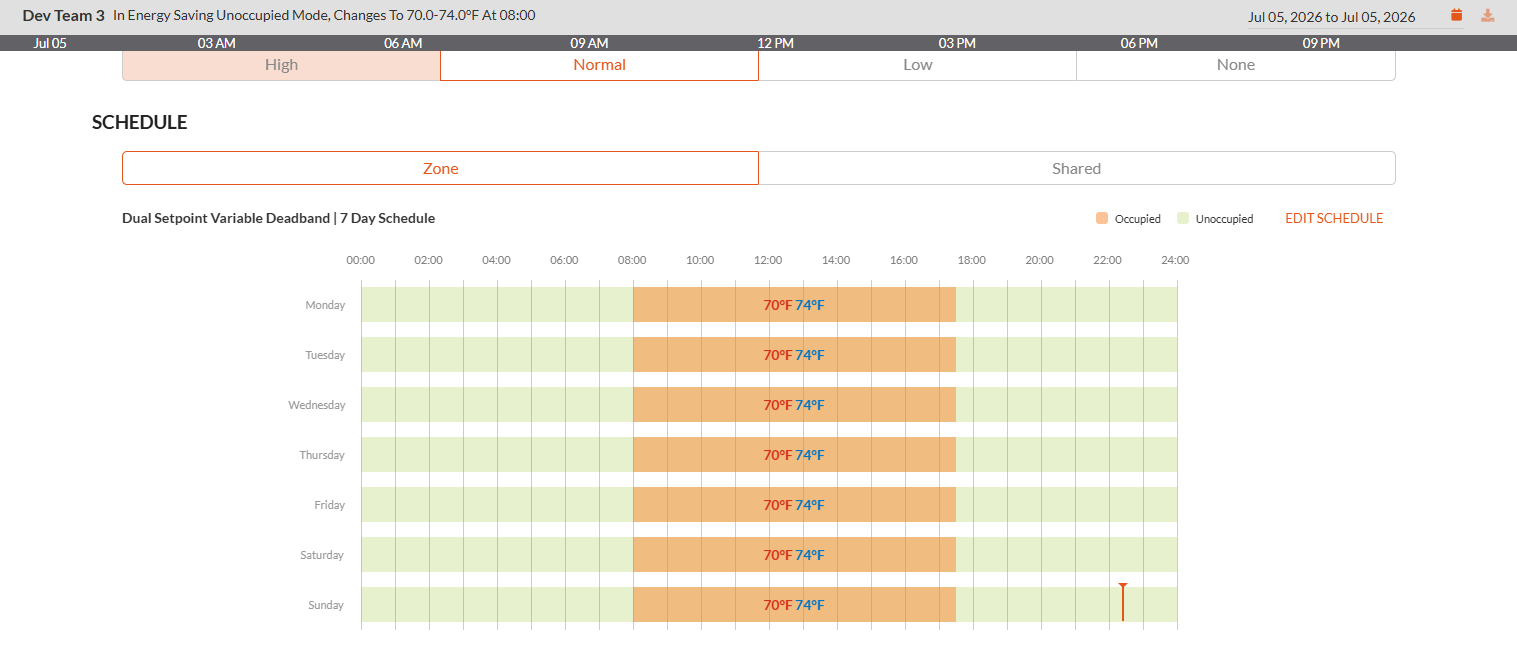Switch to the Zone schedule tab
The width and height of the screenshot is (1517, 655).
click(x=440, y=168)
